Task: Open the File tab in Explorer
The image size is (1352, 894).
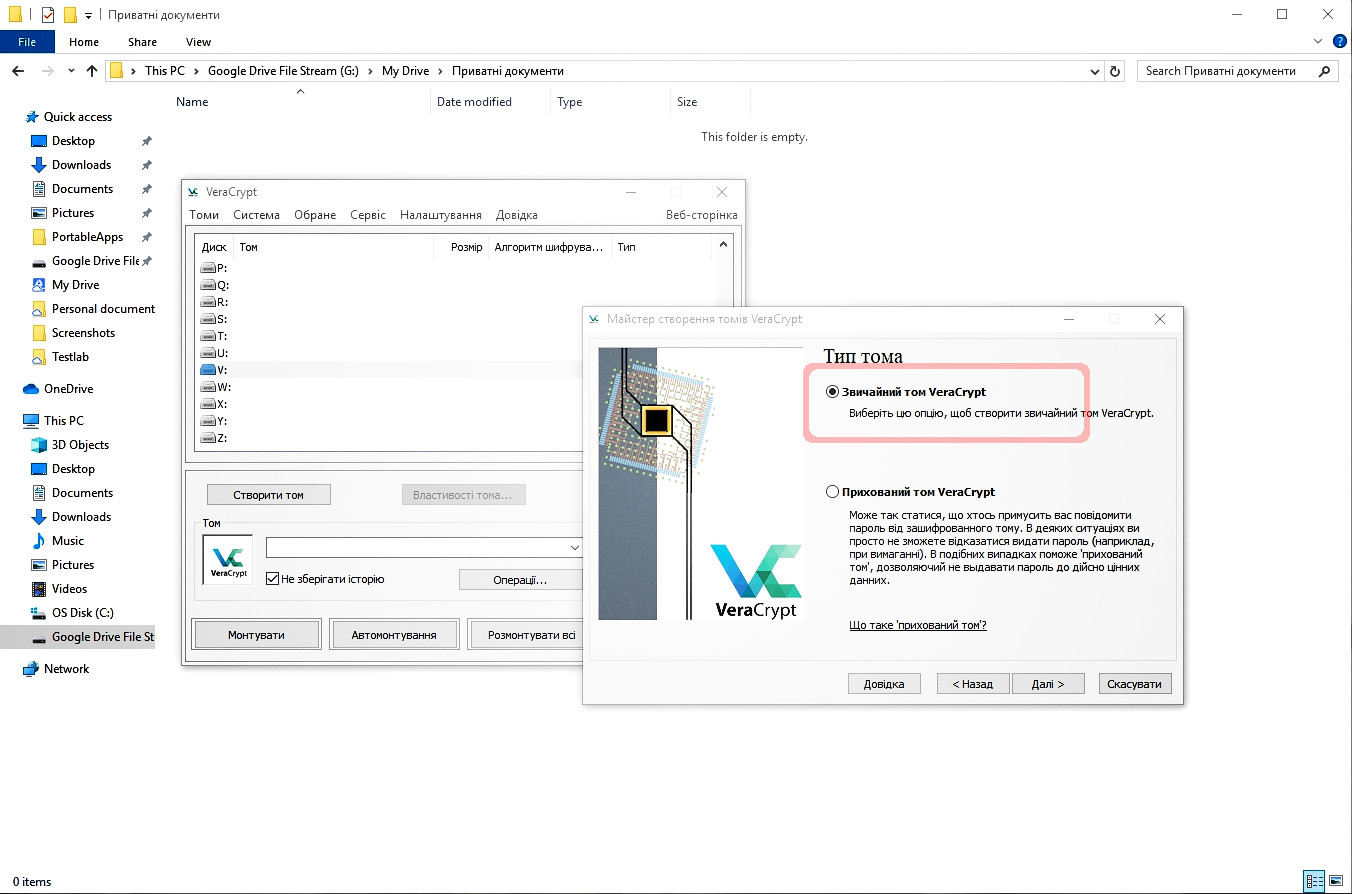Action: (x=27, y=42)
